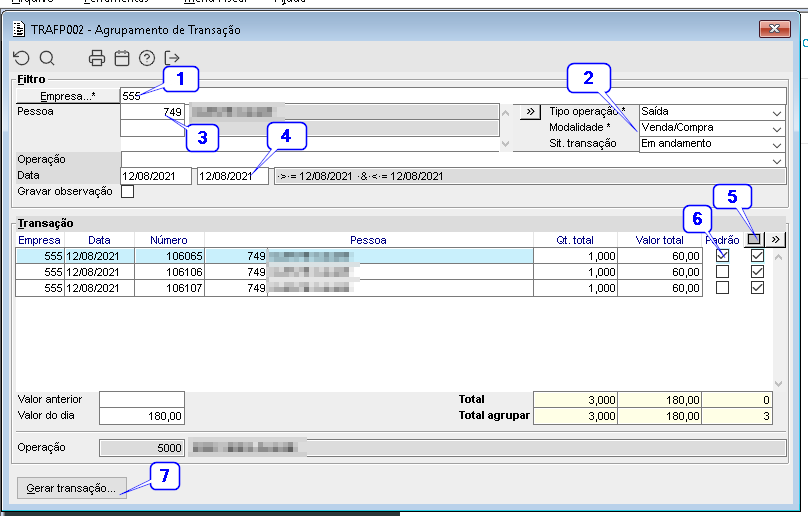Click the double-arrow button beside Pessoa list

530,112
